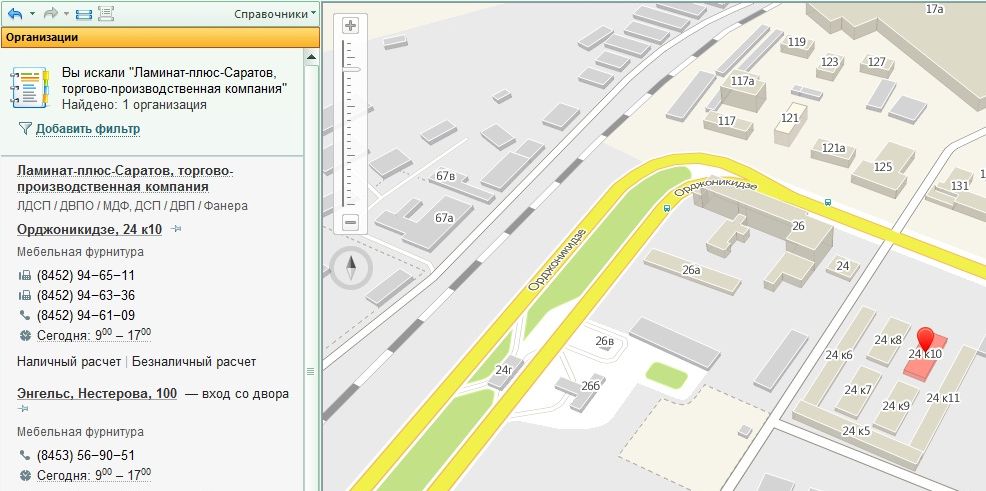
Task: Click the Орджоникидзе, 24 к10 address
Action: [x=91, y=229]
